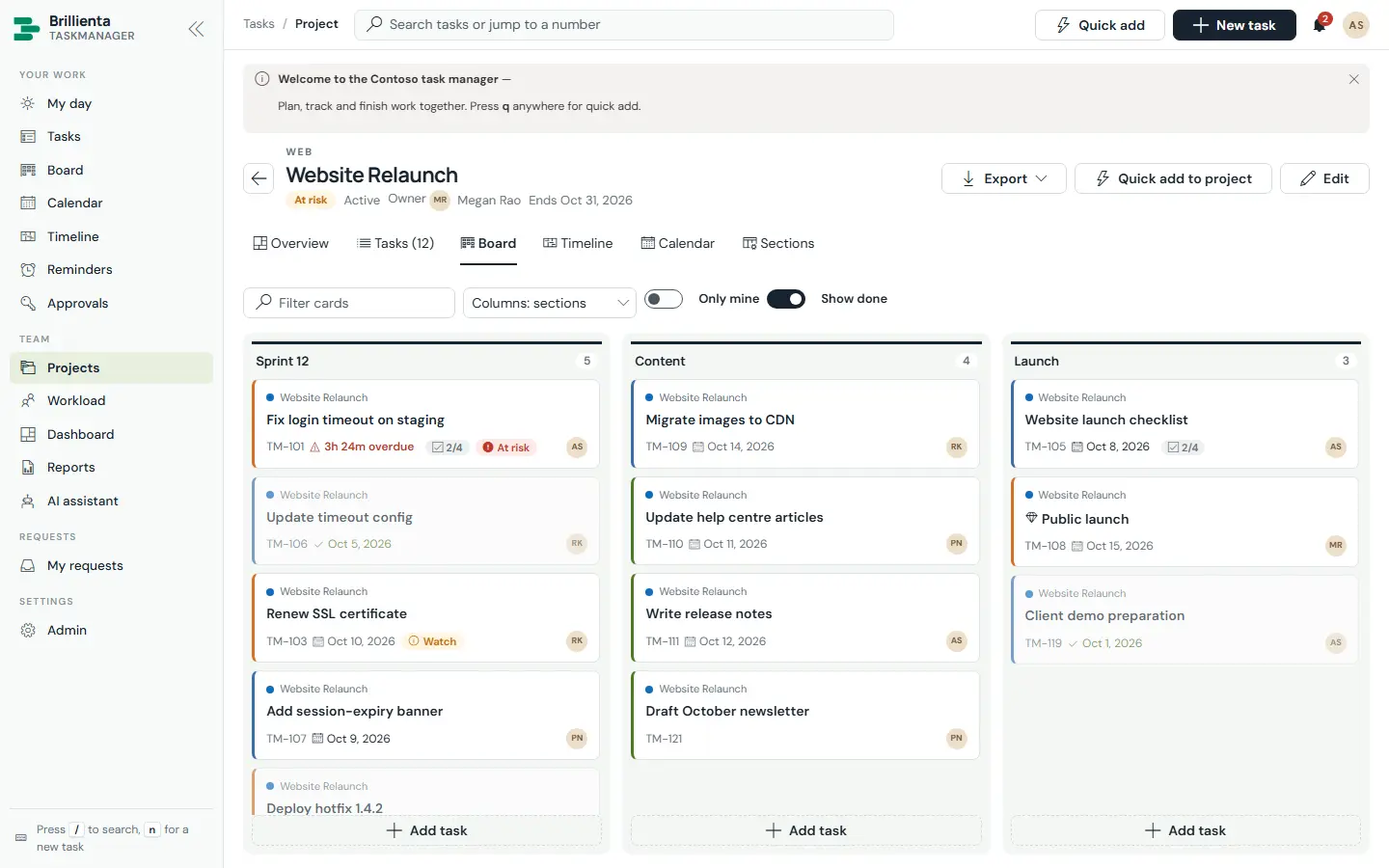
Task: Go back using the arrow beside Website Relaunch
Action: point(259,178)
